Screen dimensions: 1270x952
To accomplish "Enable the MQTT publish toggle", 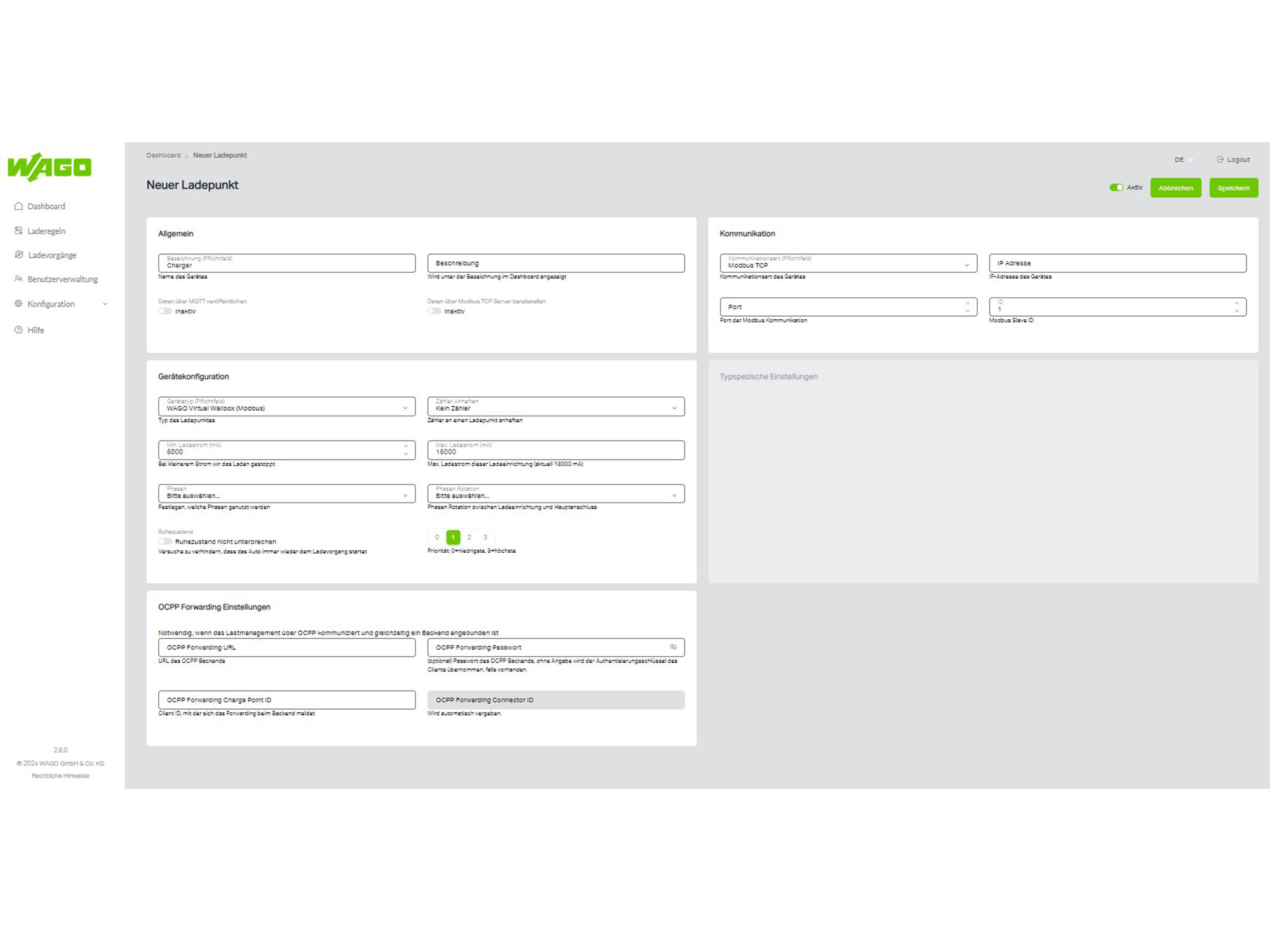I will pos(165,311).
